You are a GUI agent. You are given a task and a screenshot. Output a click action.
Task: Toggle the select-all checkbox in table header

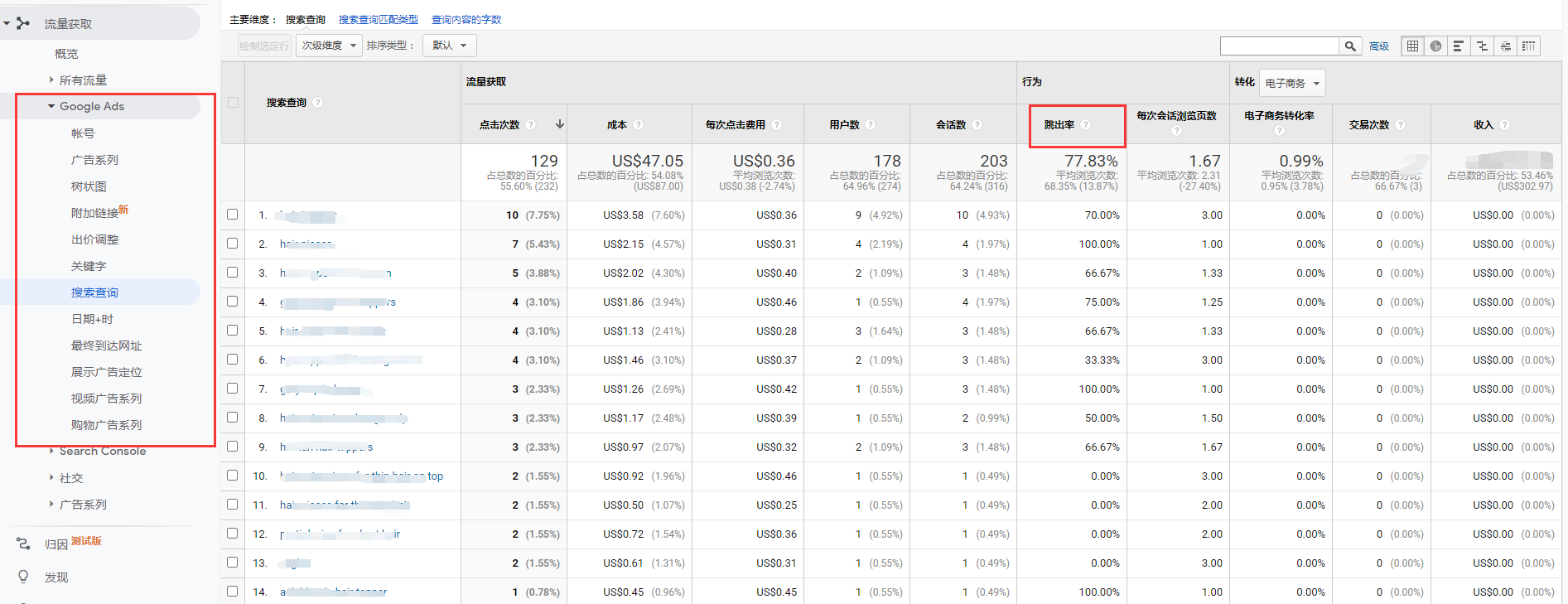pos(233,103)
